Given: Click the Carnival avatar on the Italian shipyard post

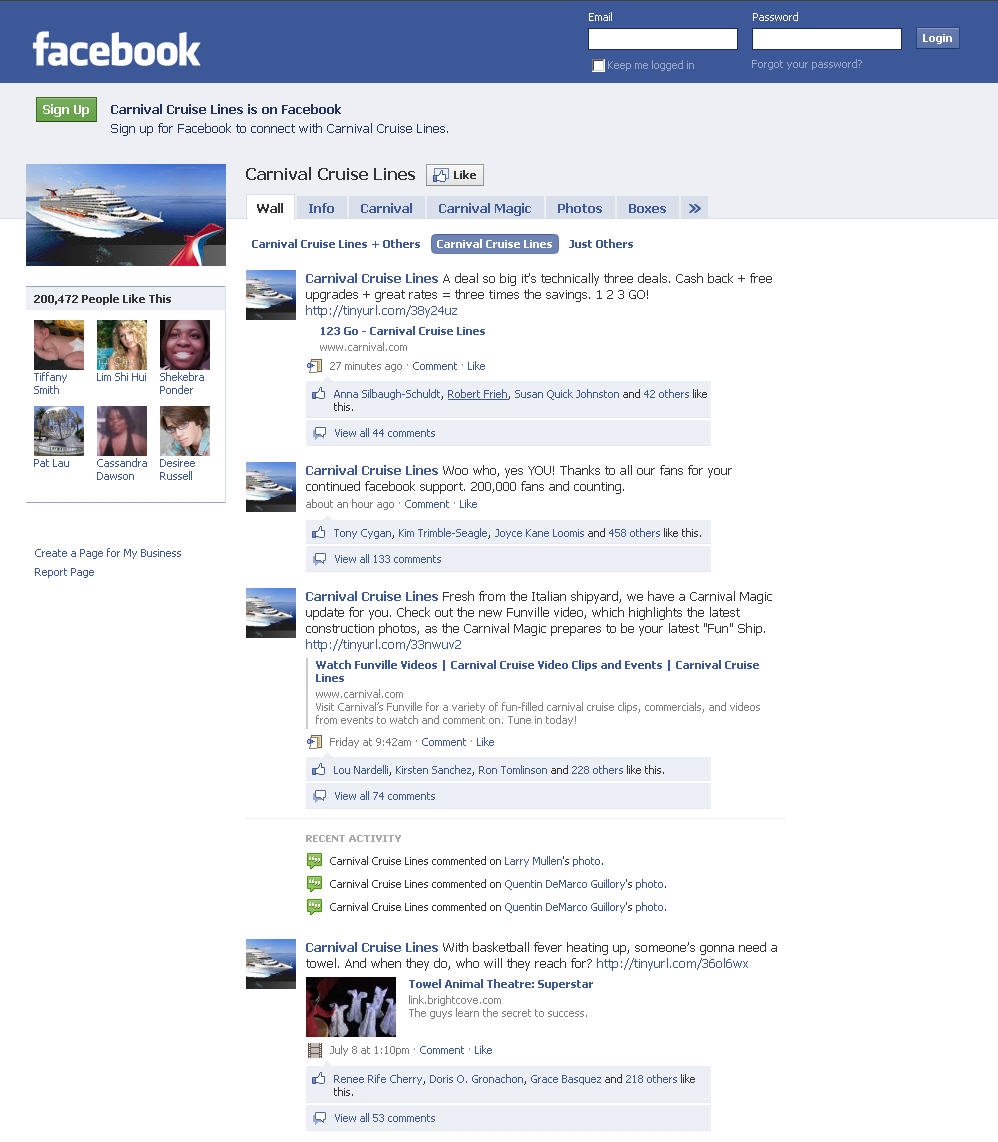Looking at the screenshot, I should 270,613.
